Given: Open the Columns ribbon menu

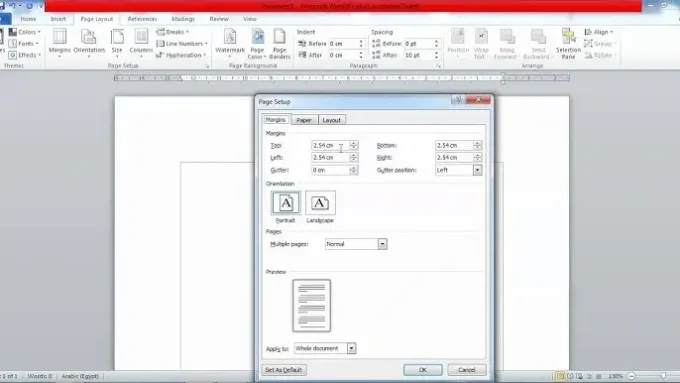Looking at the screenshot, I should pos(141,43).
